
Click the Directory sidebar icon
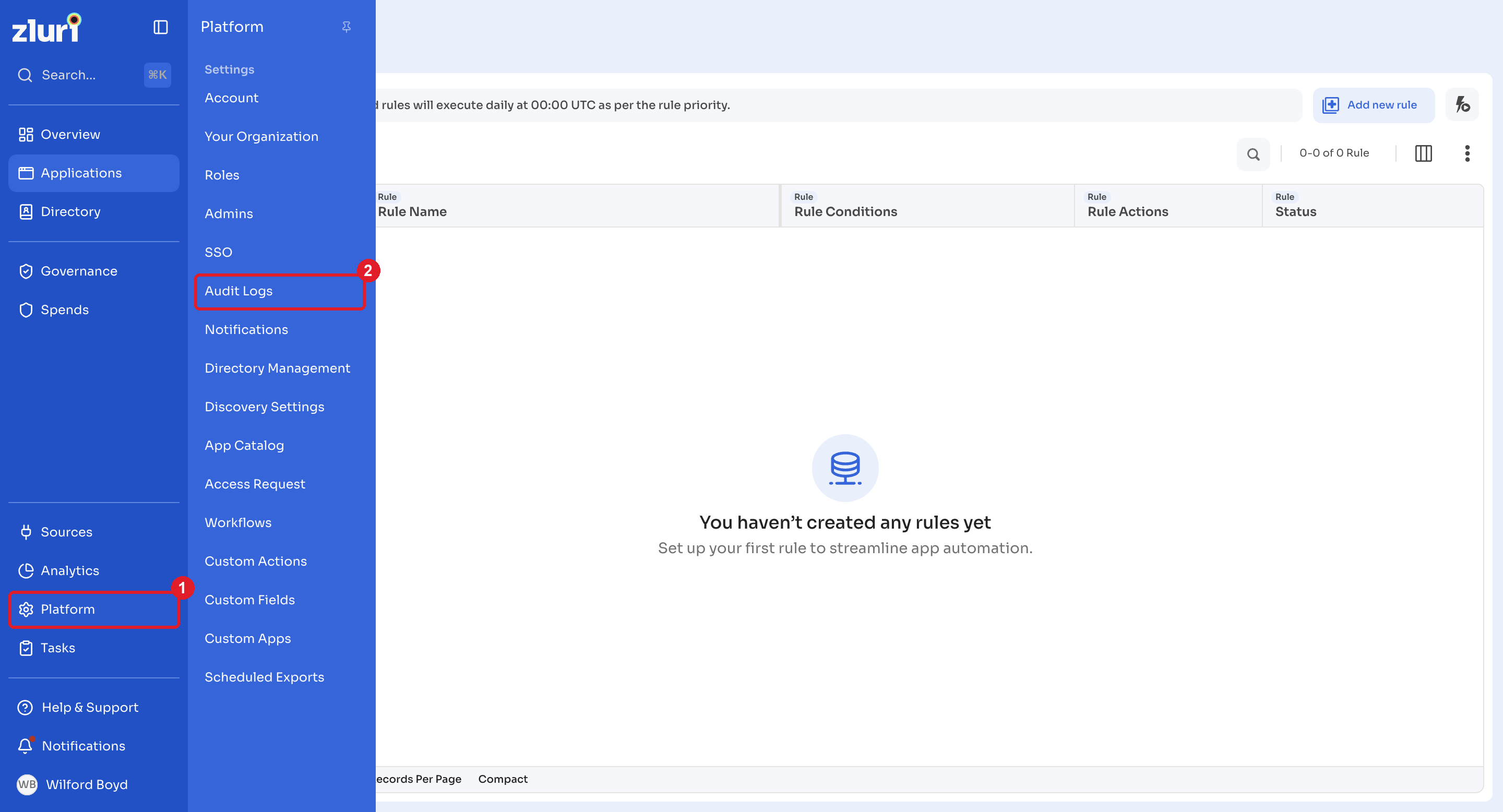point(26,212)
